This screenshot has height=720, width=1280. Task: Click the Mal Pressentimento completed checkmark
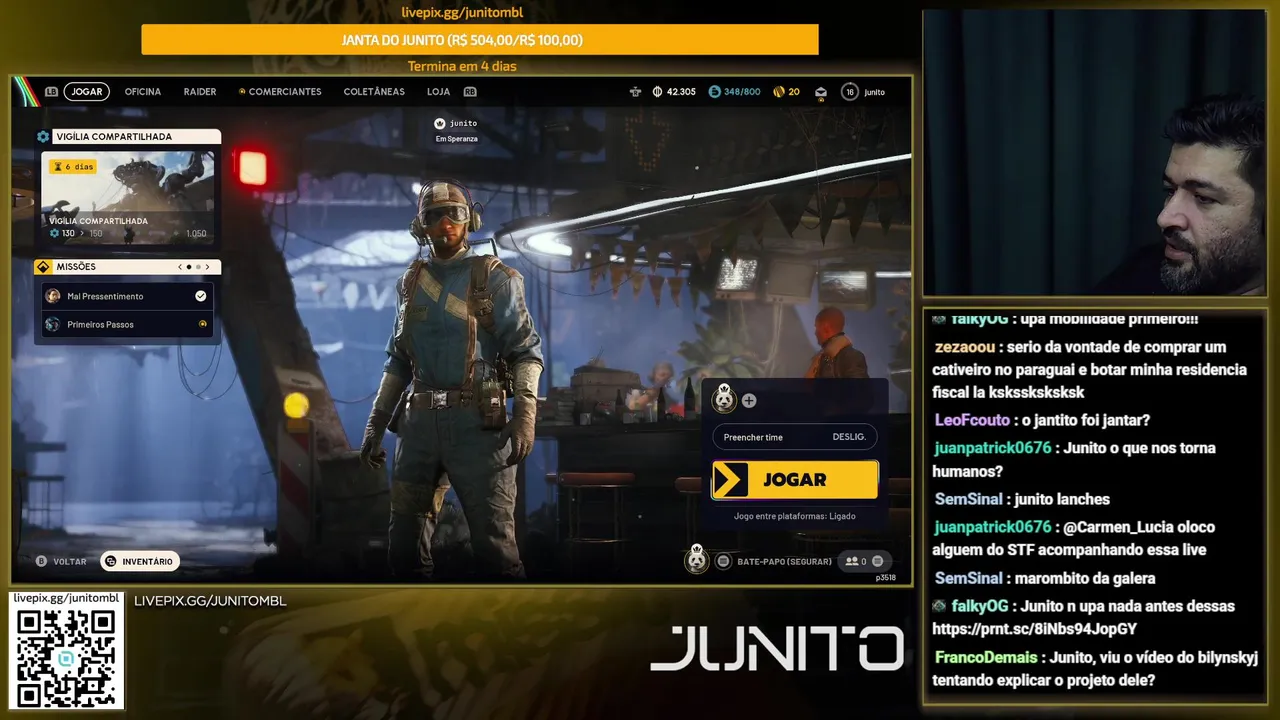coord(201,296)
